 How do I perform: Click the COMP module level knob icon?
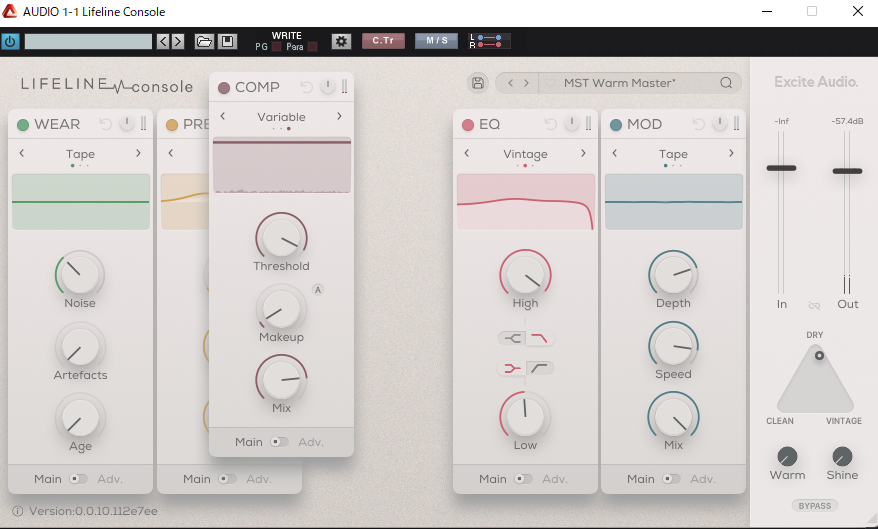[328, 86]
